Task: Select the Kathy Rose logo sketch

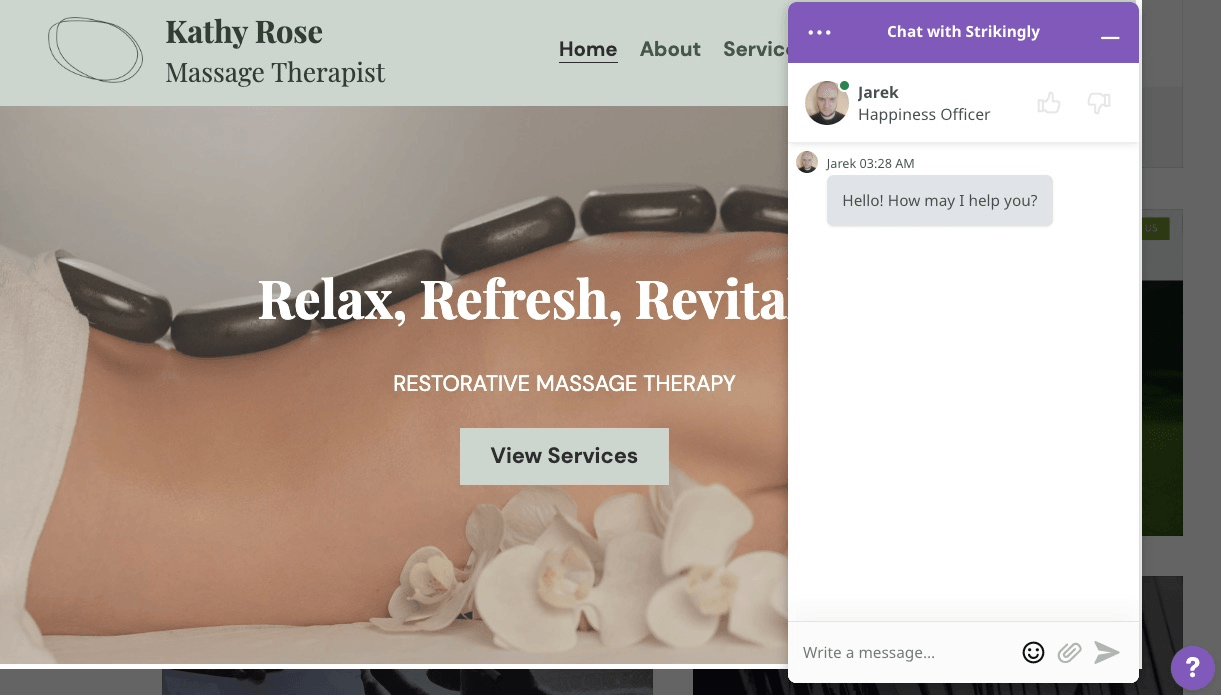Action: point(95,50)
